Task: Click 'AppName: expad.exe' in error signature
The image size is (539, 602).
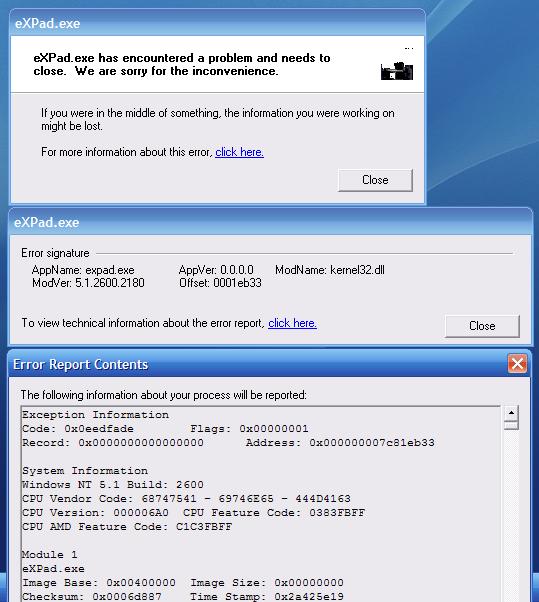Action: point(83,270)
